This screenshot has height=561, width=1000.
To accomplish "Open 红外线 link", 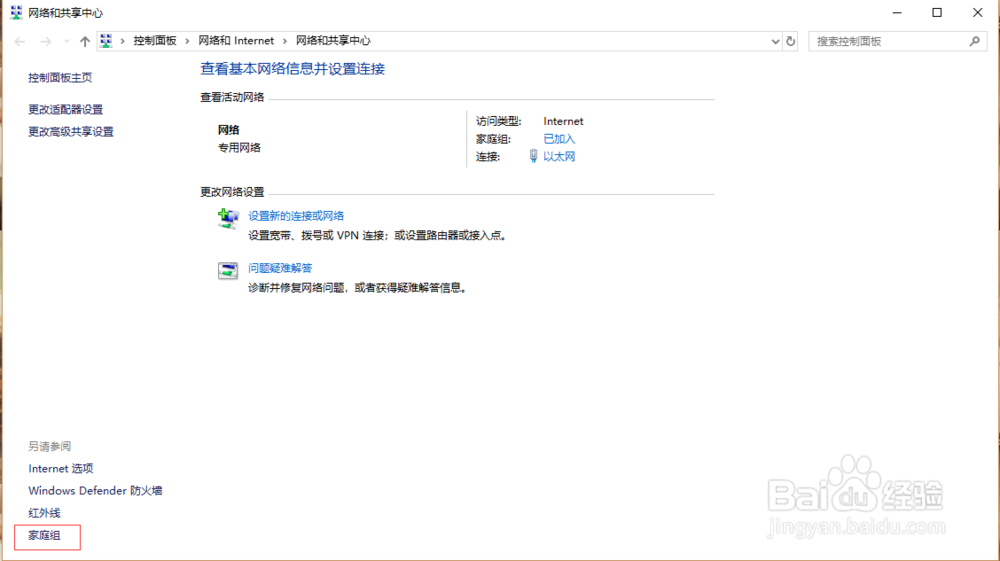I will 44,513.
